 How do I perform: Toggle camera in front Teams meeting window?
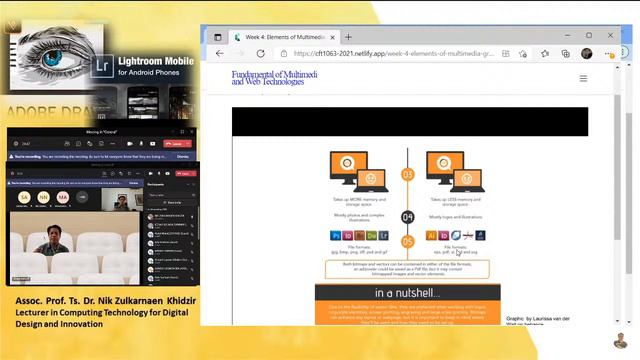click(151, 173)
